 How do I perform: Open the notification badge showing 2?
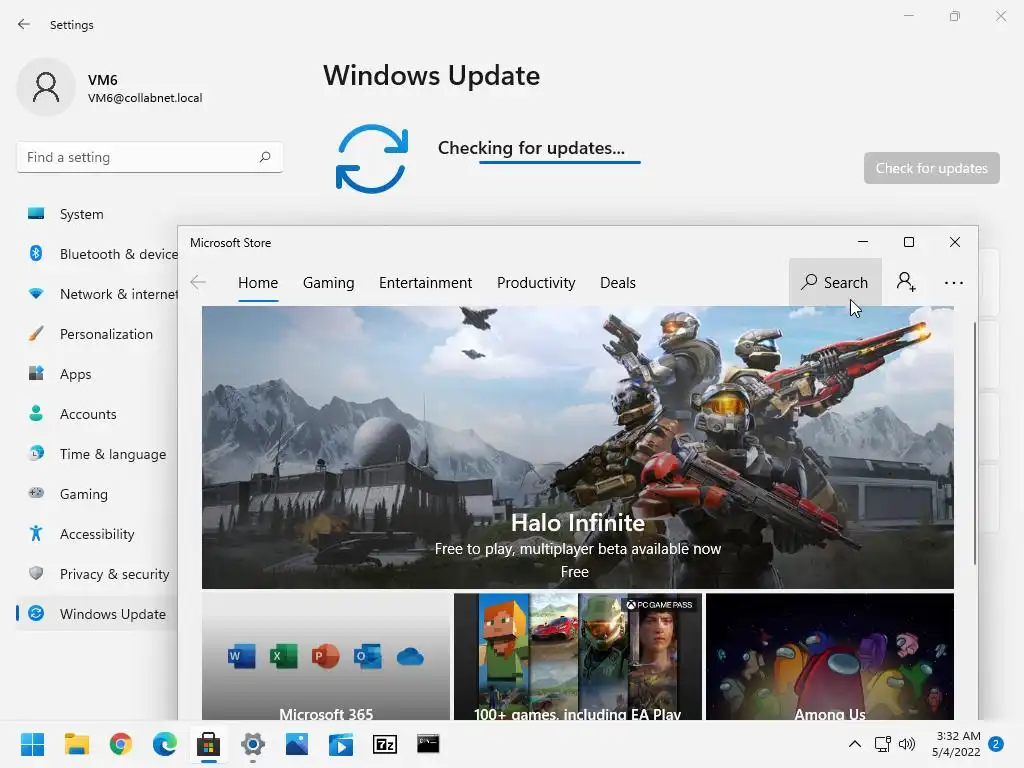coord(996,744)
